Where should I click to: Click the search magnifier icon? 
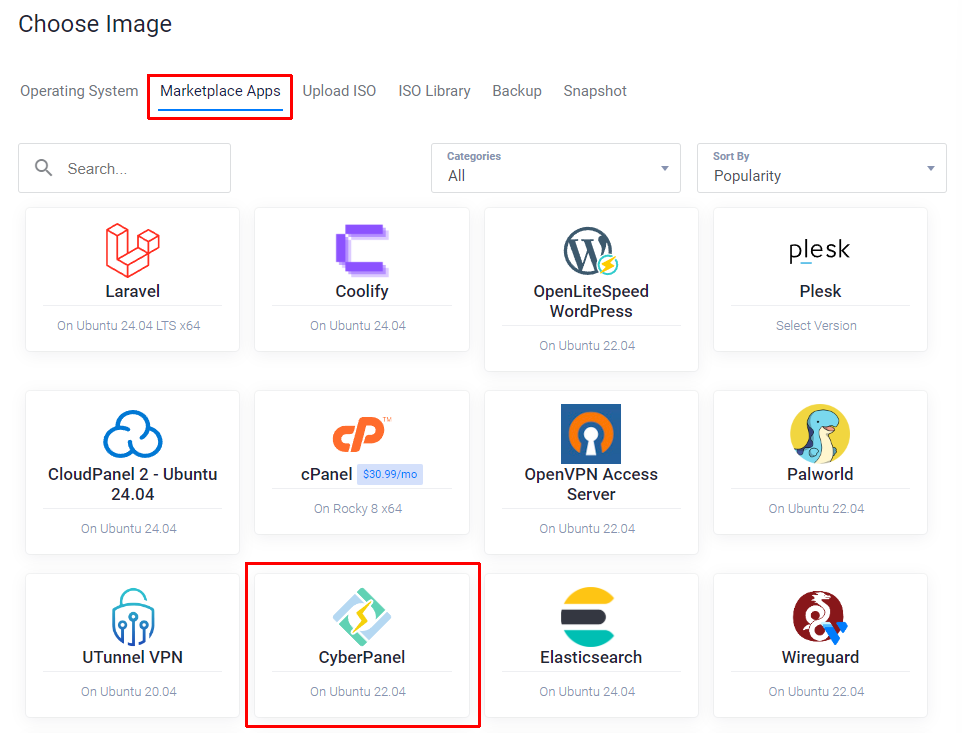[44, 167]
